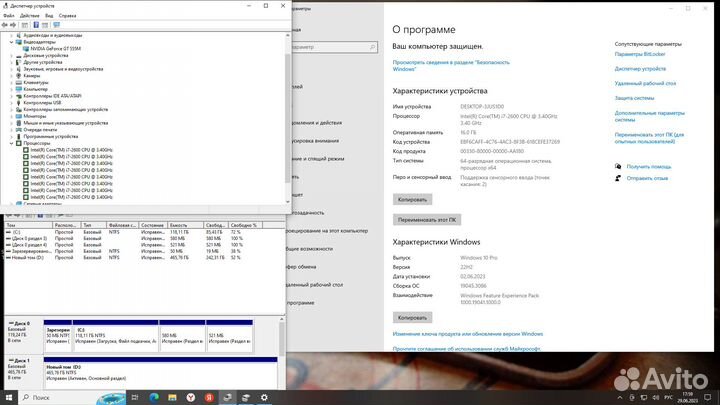Viewport: 720px width, 405px height.
Task: Open red Yandex icon on the taskbar
Action: (209, 398)
